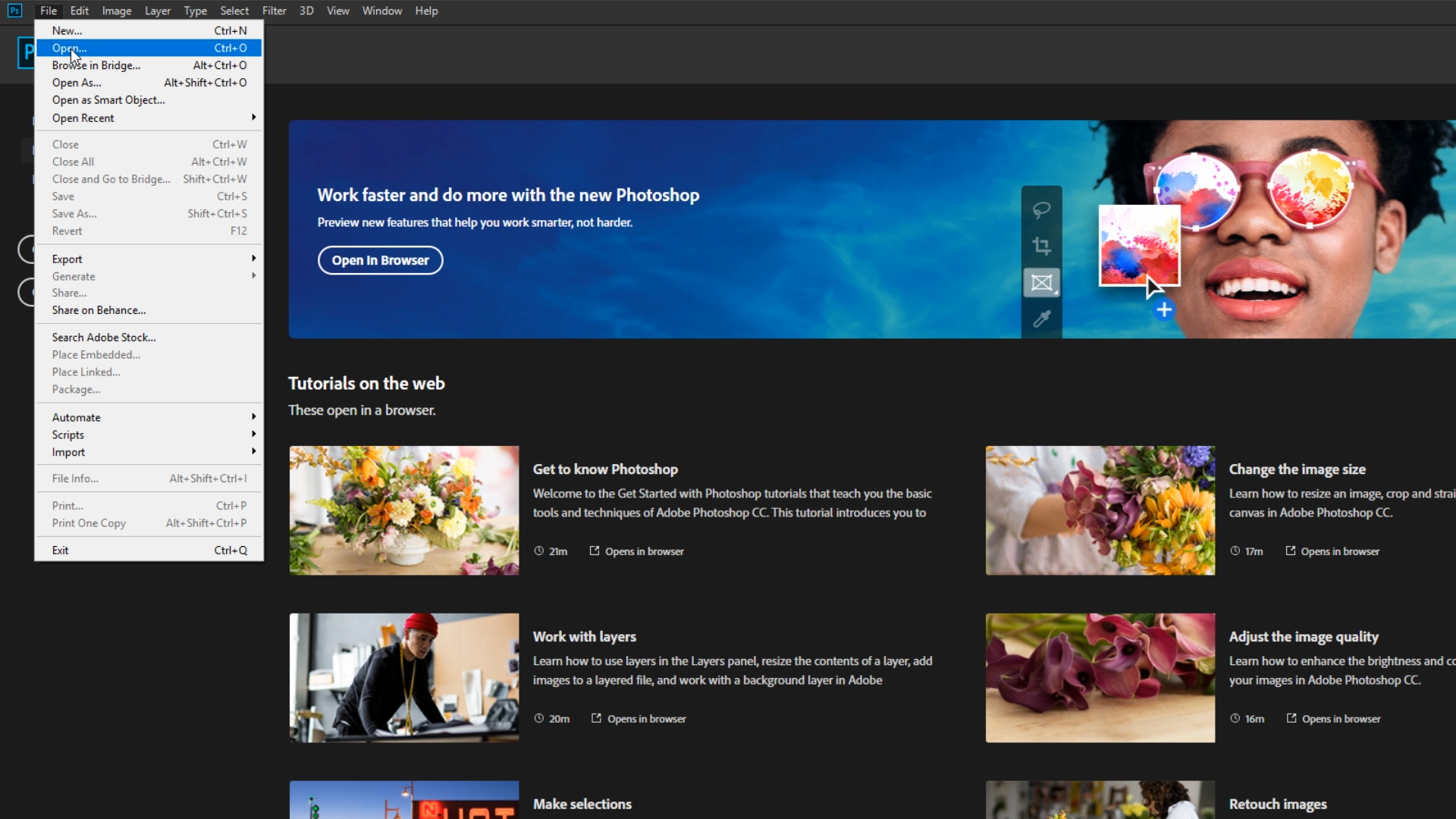Screen dimensions: 1456x819
Task: Click clock icon beside 21m duration
Action: (x=538, y=551)
